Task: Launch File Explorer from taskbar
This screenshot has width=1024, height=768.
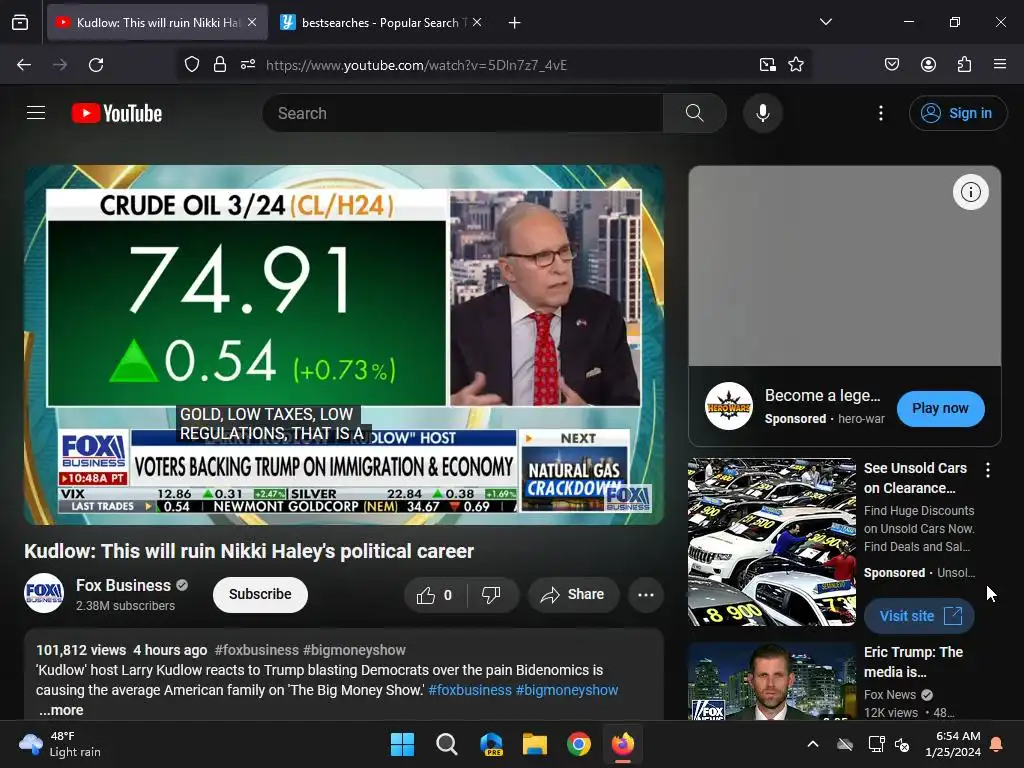Action: coord(535,744)
